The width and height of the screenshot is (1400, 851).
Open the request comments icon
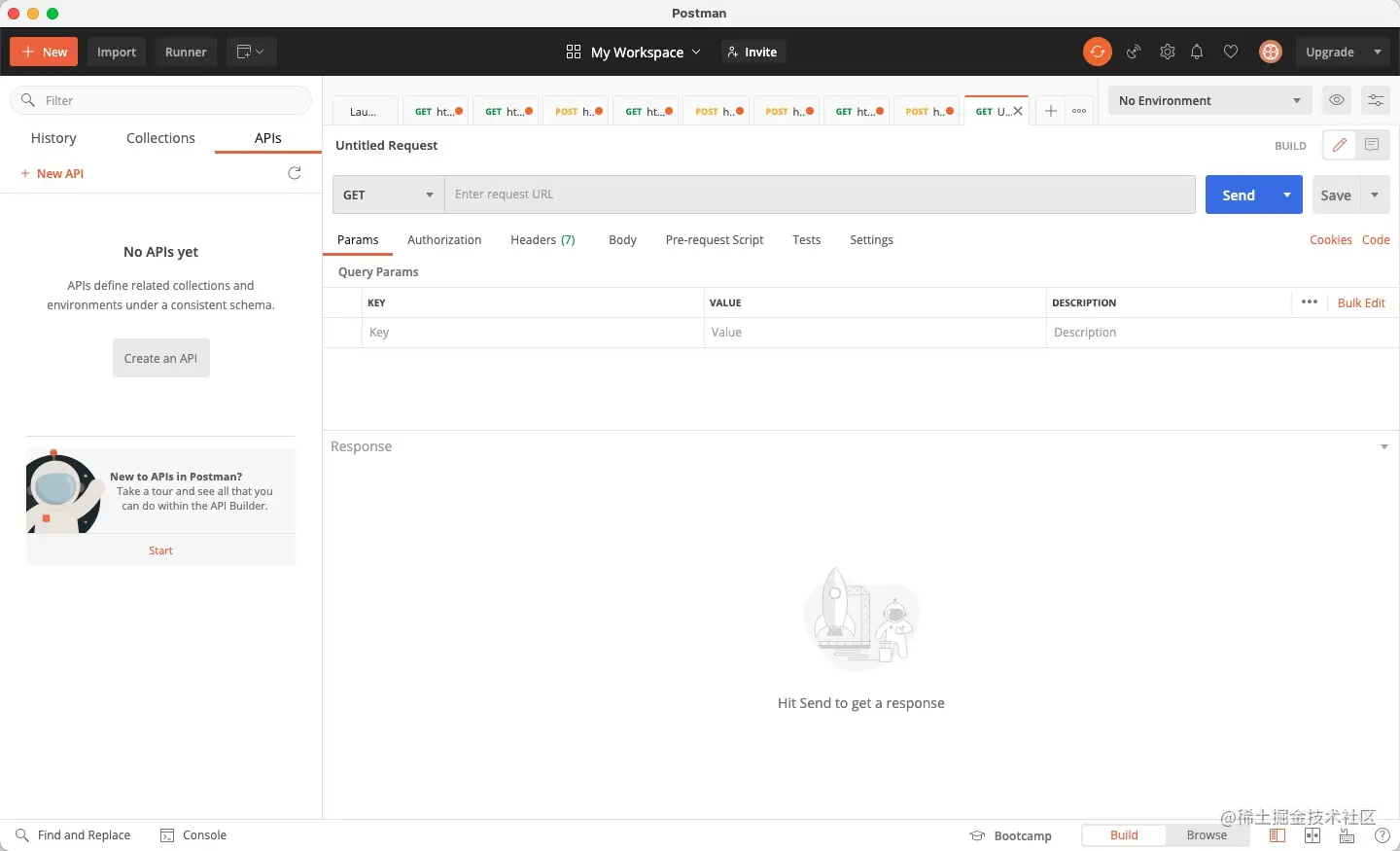pyautogui.click(x=1372, y=145)
